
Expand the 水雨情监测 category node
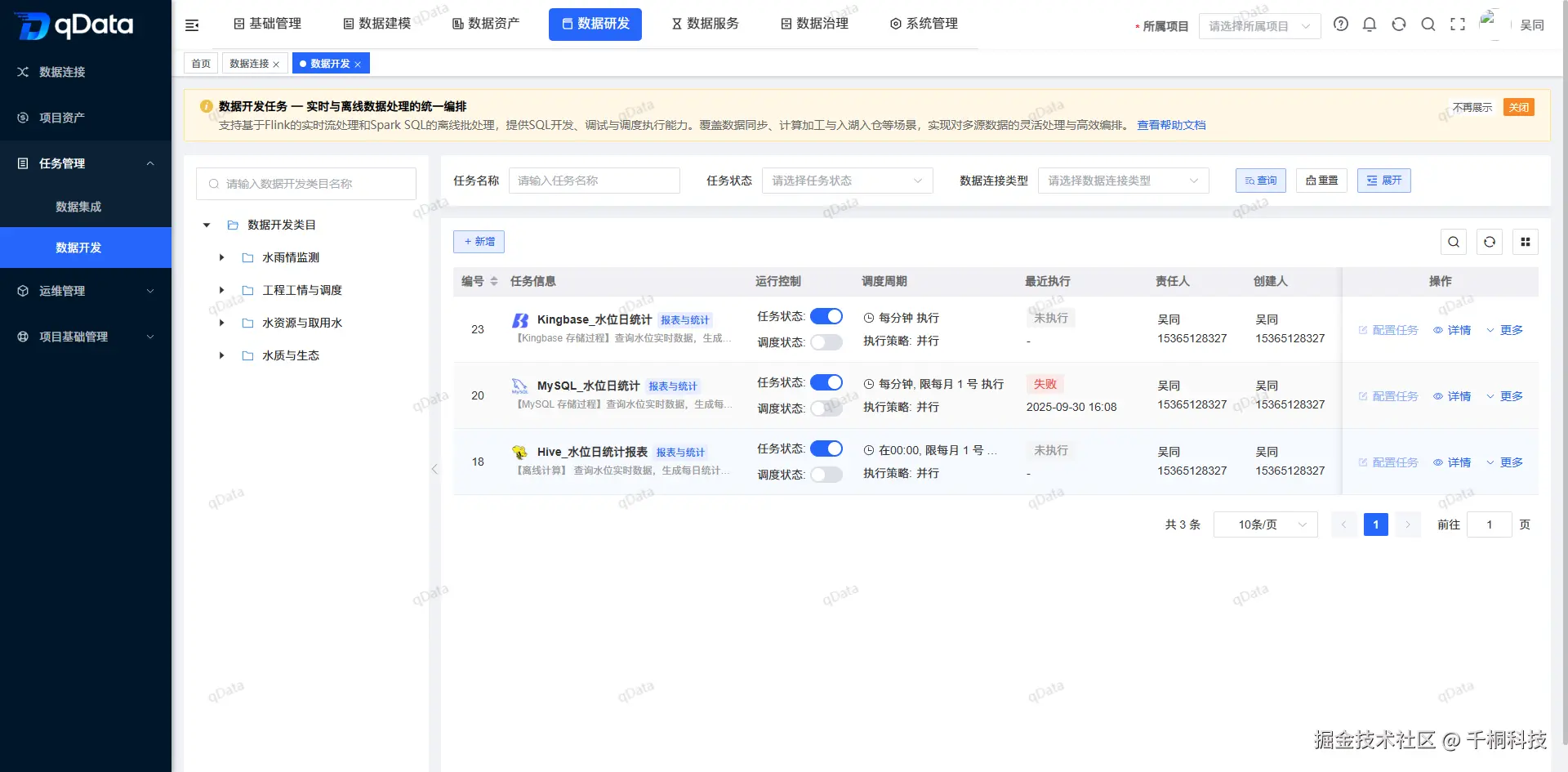point(220,257)
